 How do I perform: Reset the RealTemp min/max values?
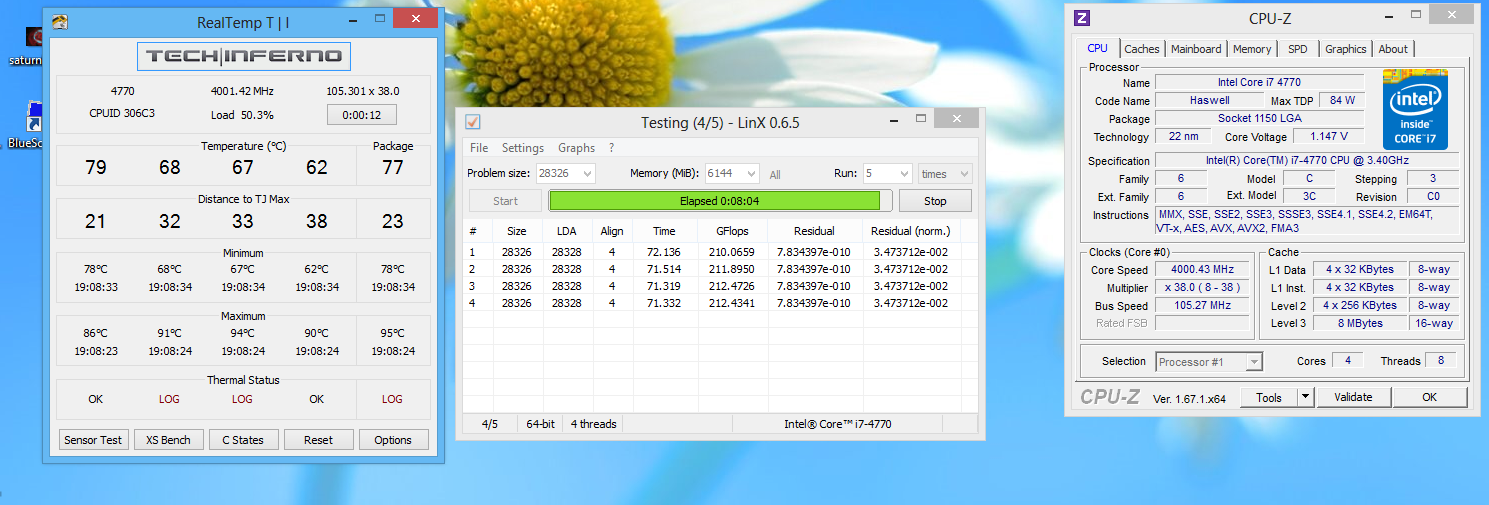(319, 440)
